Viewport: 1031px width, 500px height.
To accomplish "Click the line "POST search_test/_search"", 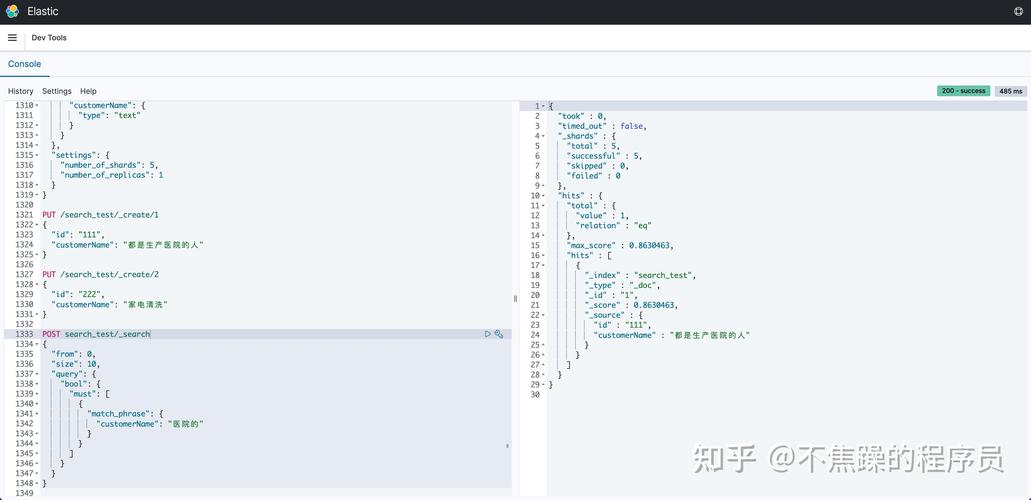I will 96,334.
